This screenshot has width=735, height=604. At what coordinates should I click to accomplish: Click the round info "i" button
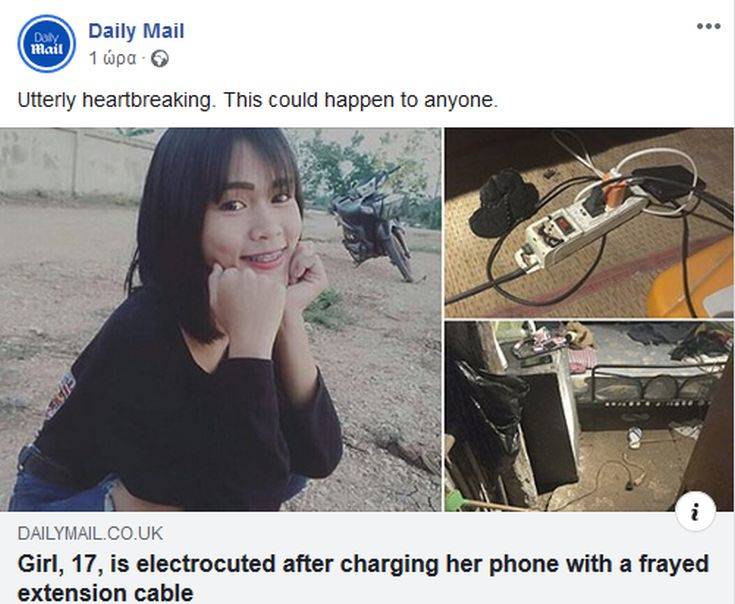(x=696, y=511)
